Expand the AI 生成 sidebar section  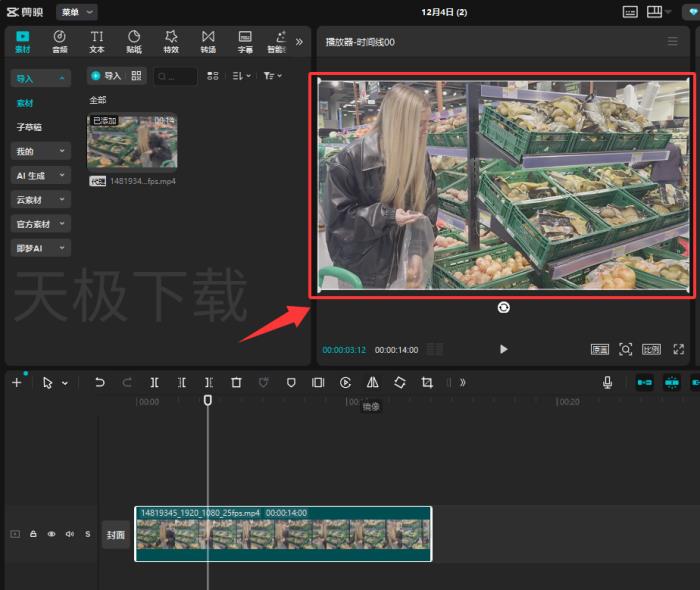40,175
